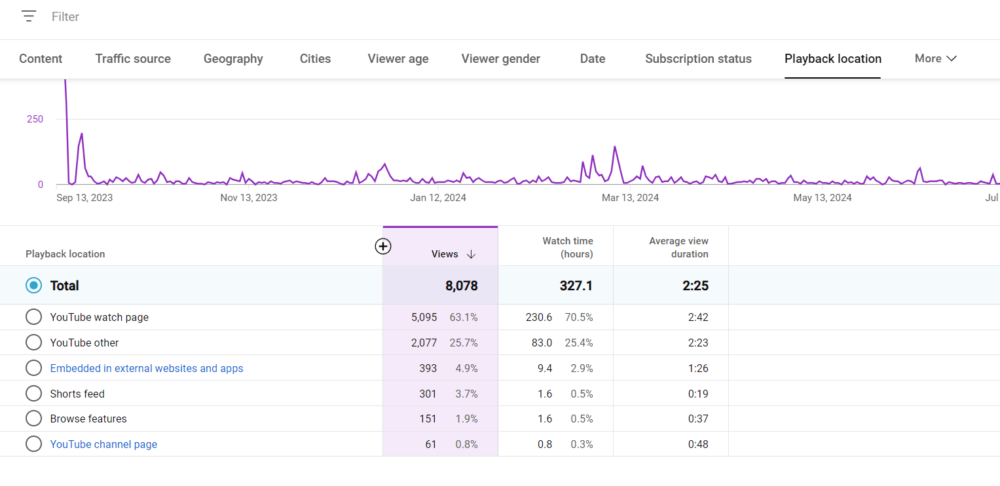1000x486 pixels.
Task: Open the YouTube channel page link
Action: [103, 444]
